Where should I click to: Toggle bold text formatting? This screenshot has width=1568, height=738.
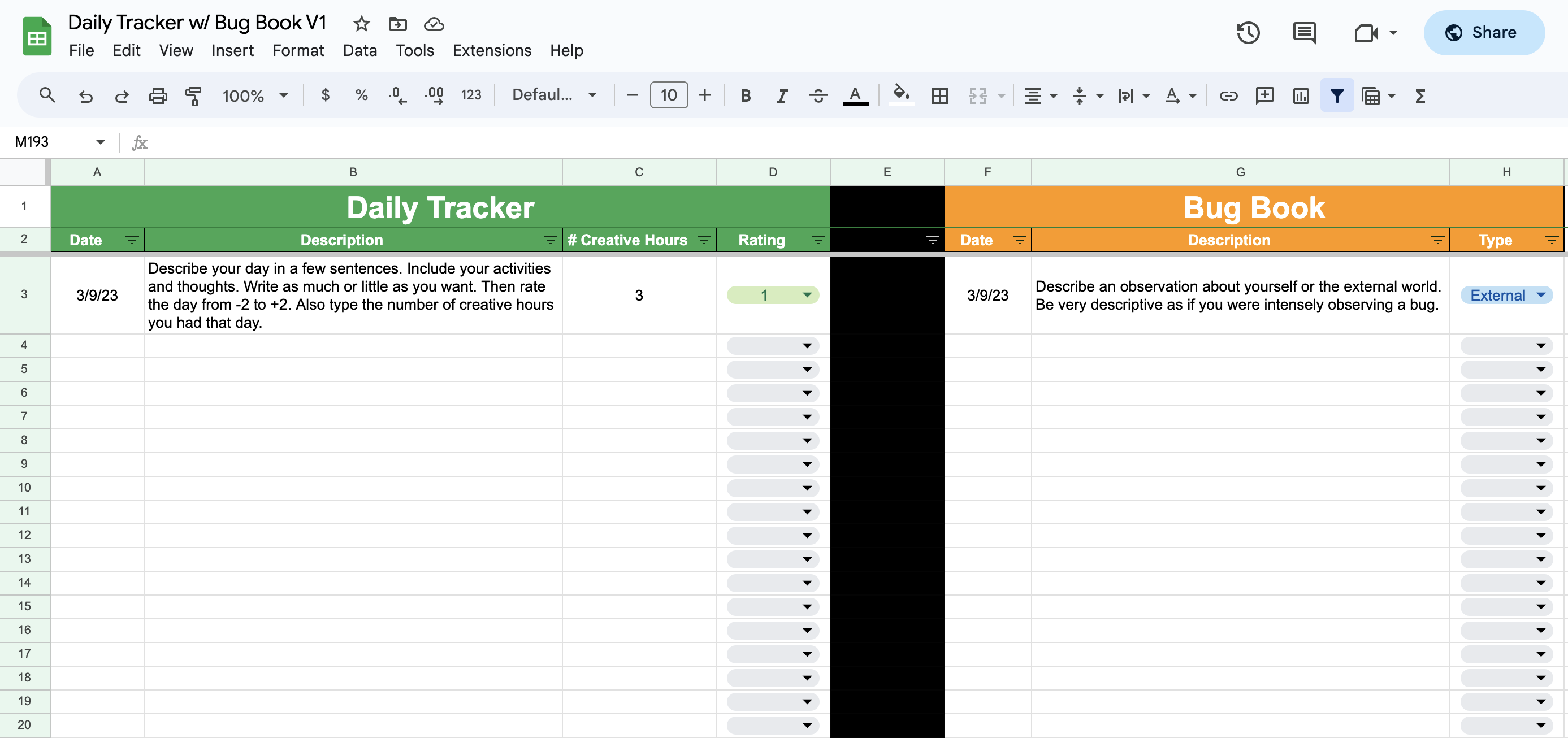coord(745,95)
